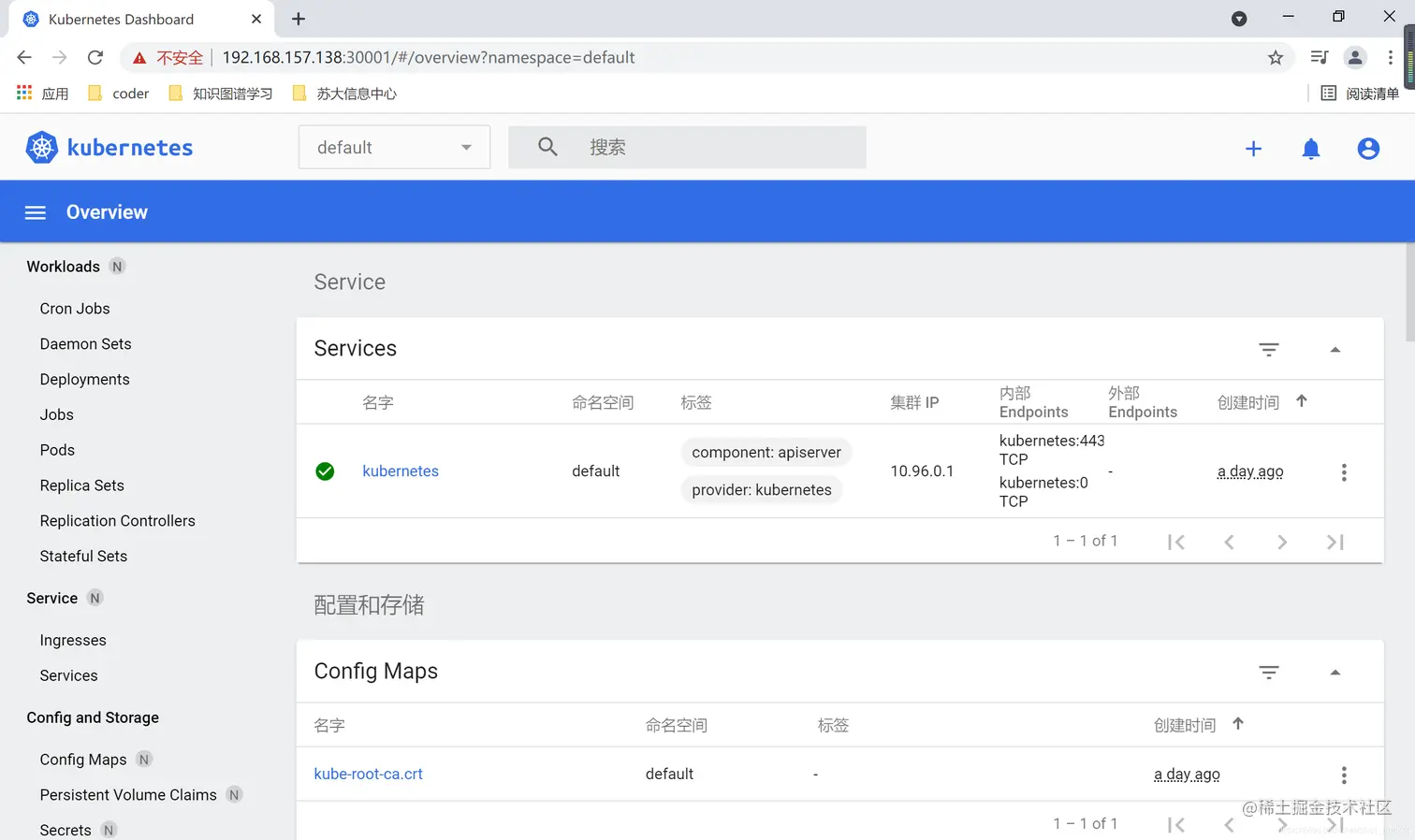This screenshot has width=1415, height=840.
Task: Filter the Services card
Action: [x=1268, y=350]
